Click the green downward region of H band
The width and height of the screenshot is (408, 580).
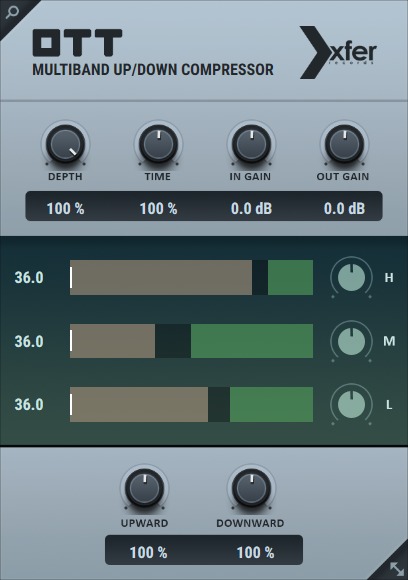(x=290, y=277)
